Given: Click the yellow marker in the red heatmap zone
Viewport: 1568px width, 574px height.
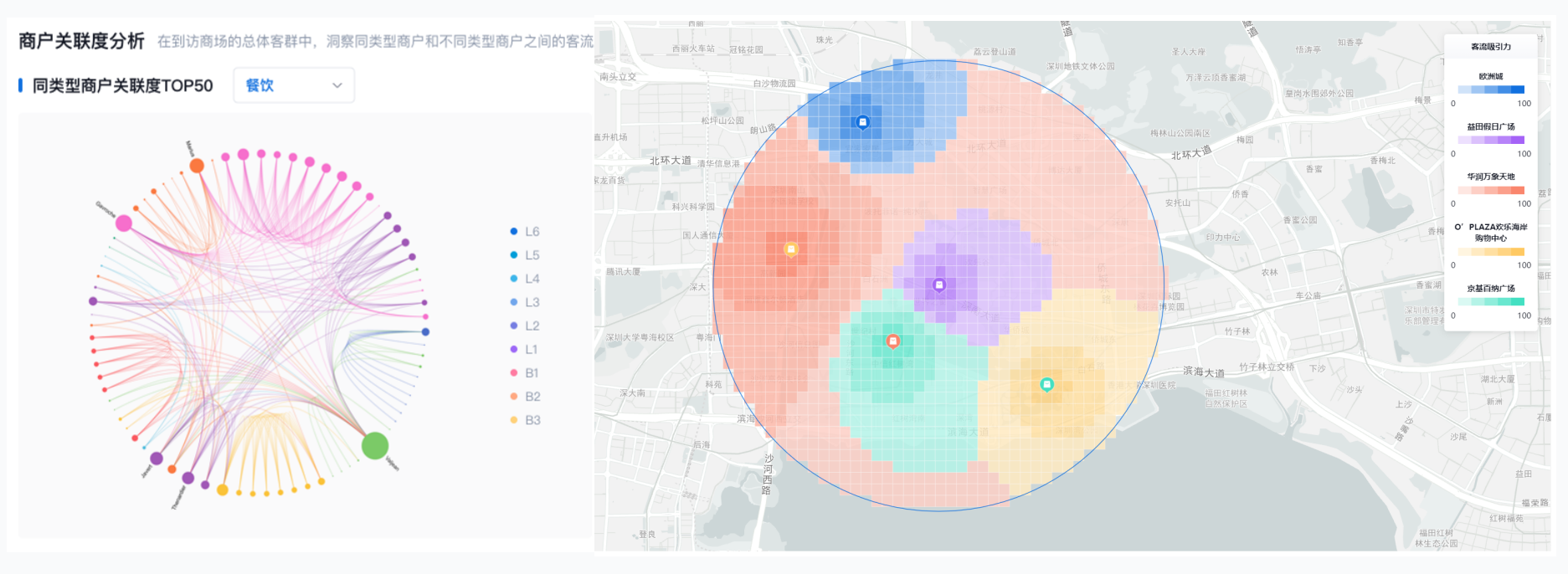Looking at the screenshot, I should click(x=790, y=249).
